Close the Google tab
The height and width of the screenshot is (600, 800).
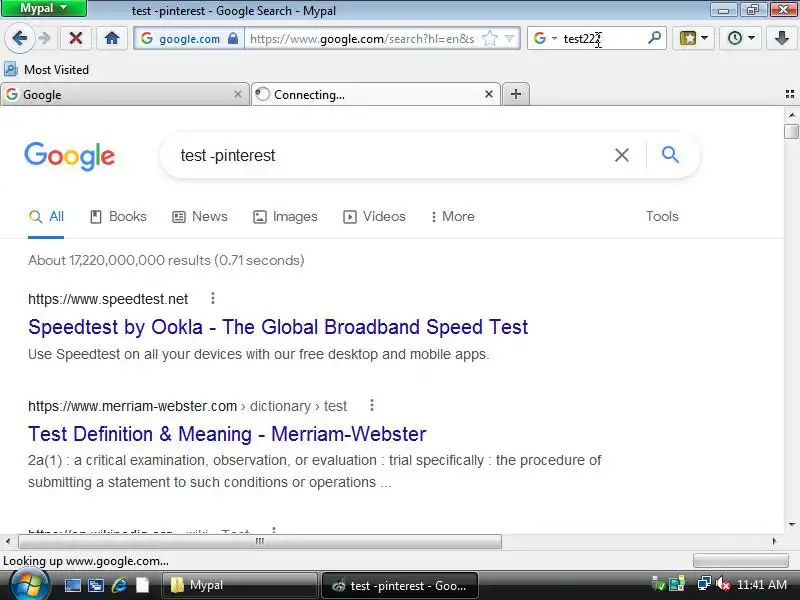point(238,94)
